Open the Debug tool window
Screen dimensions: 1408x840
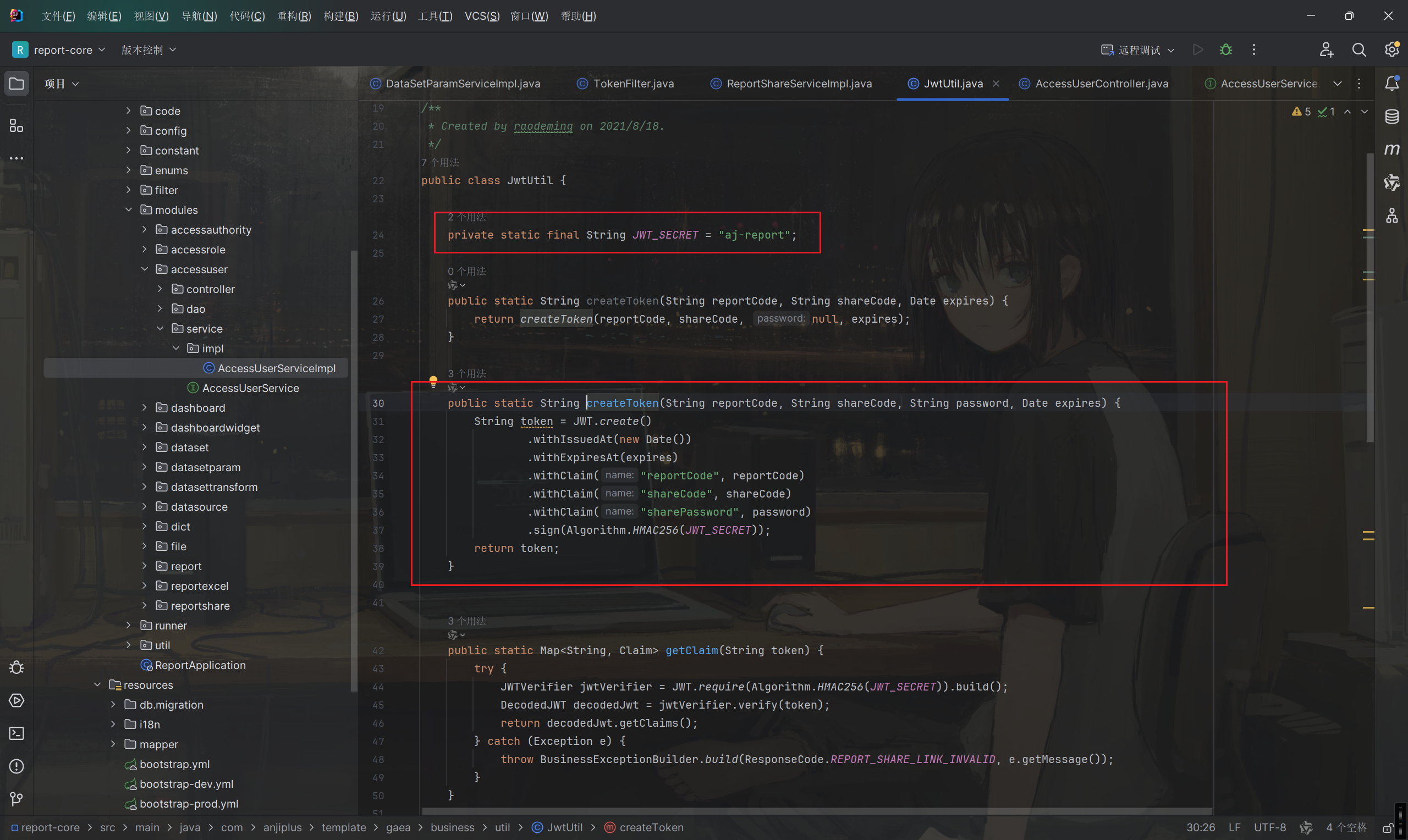16,667
